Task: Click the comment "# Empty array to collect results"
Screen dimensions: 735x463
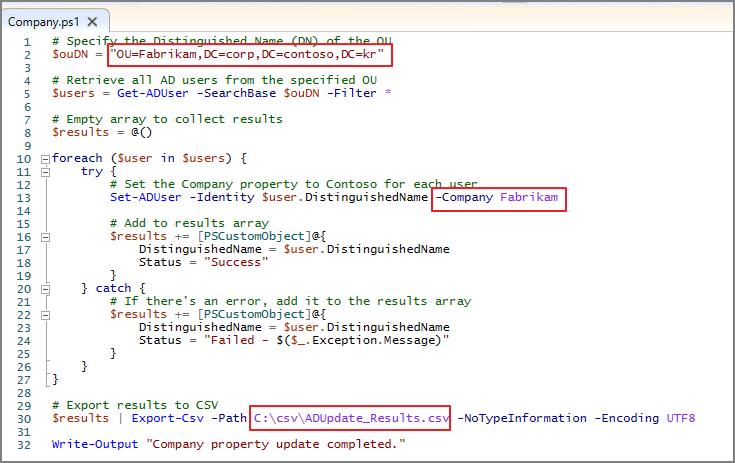Action: (x=167, y=119)
